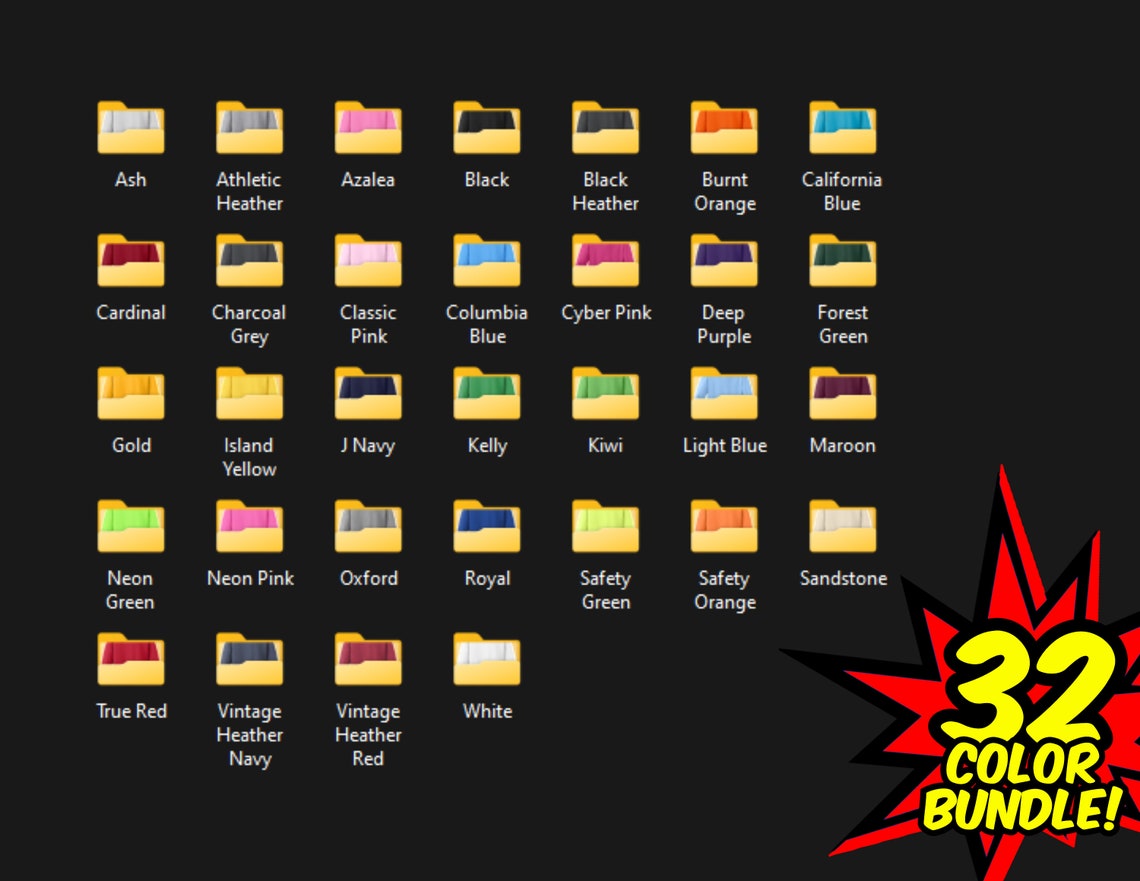Open the Island Yellow folder
This screenshot has height=881, width=1140.
coord(249,394)
